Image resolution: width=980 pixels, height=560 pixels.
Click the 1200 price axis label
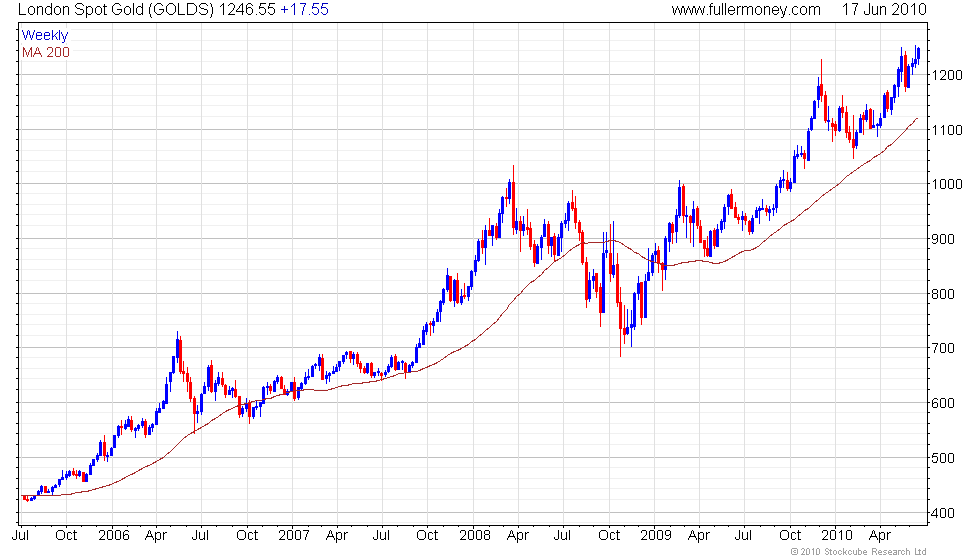point(947,75)
